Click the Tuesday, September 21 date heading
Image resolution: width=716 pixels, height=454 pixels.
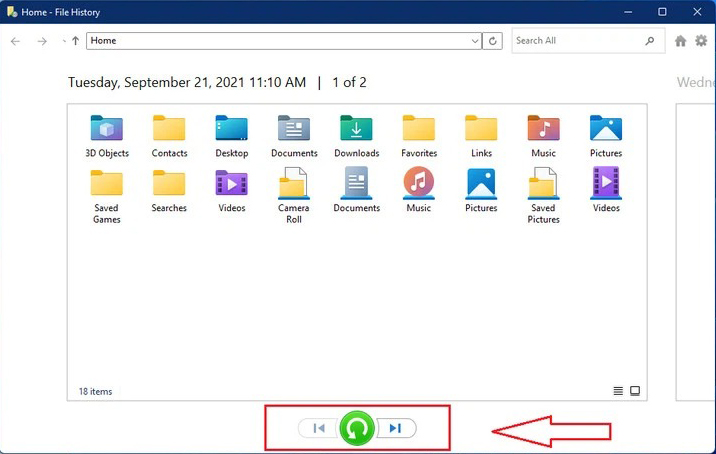tap(187, 83)
